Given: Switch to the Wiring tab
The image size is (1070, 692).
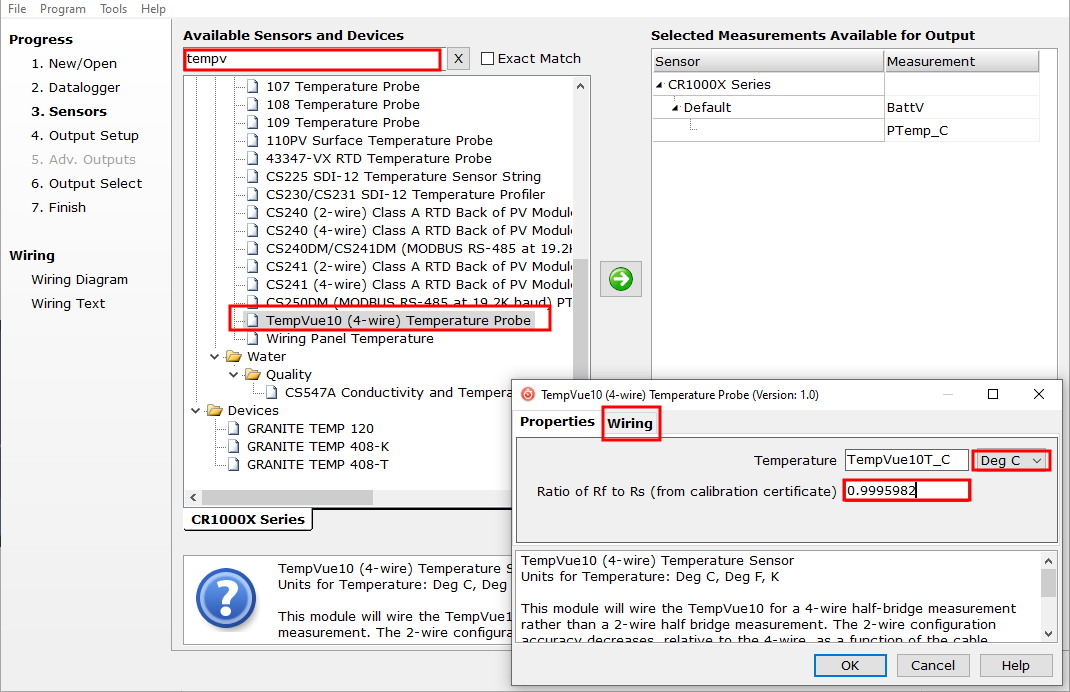Looking at the screenshot, I should tap(630, 423).
